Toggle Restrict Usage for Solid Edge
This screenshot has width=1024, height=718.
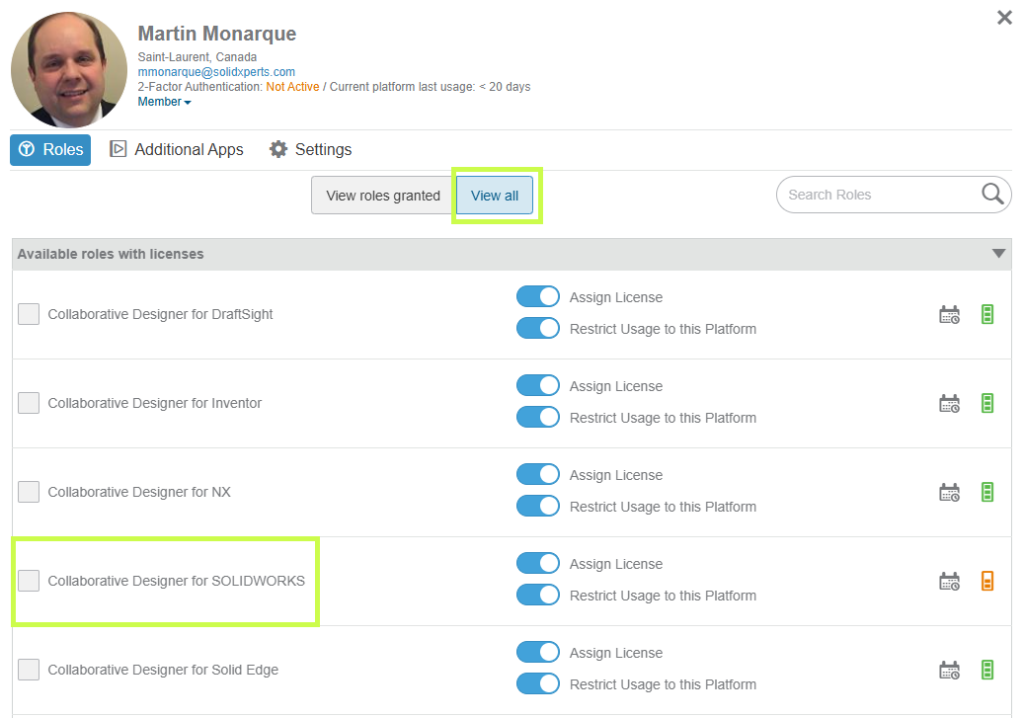tap(538, 683)
